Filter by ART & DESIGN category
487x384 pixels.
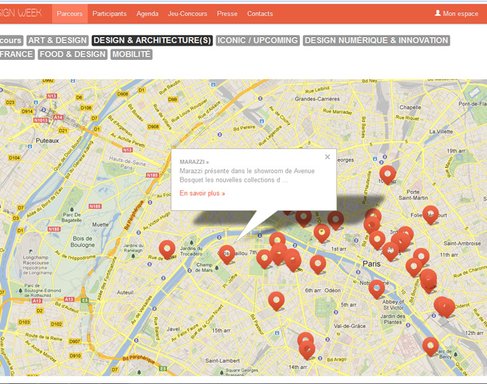(x=57, y=40)
